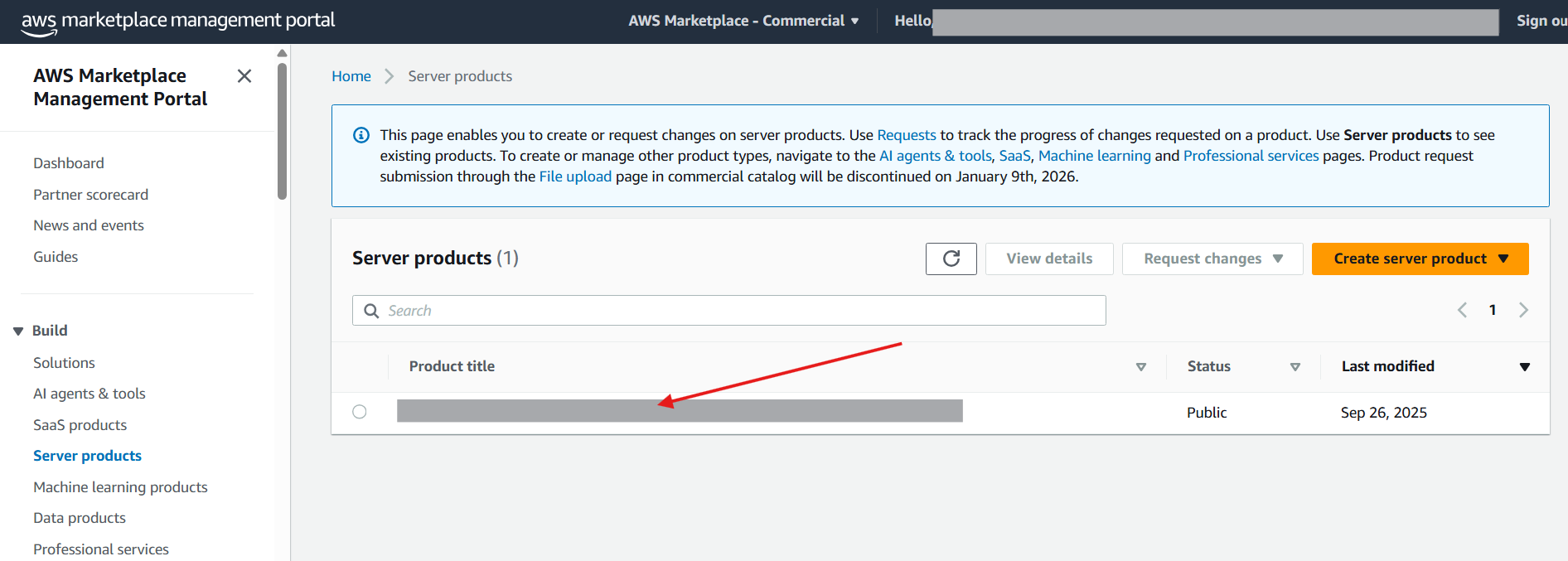Click the Sep 26, 2025 date cell
The height and width of the screenshot is (561, 1568).
1384,413
